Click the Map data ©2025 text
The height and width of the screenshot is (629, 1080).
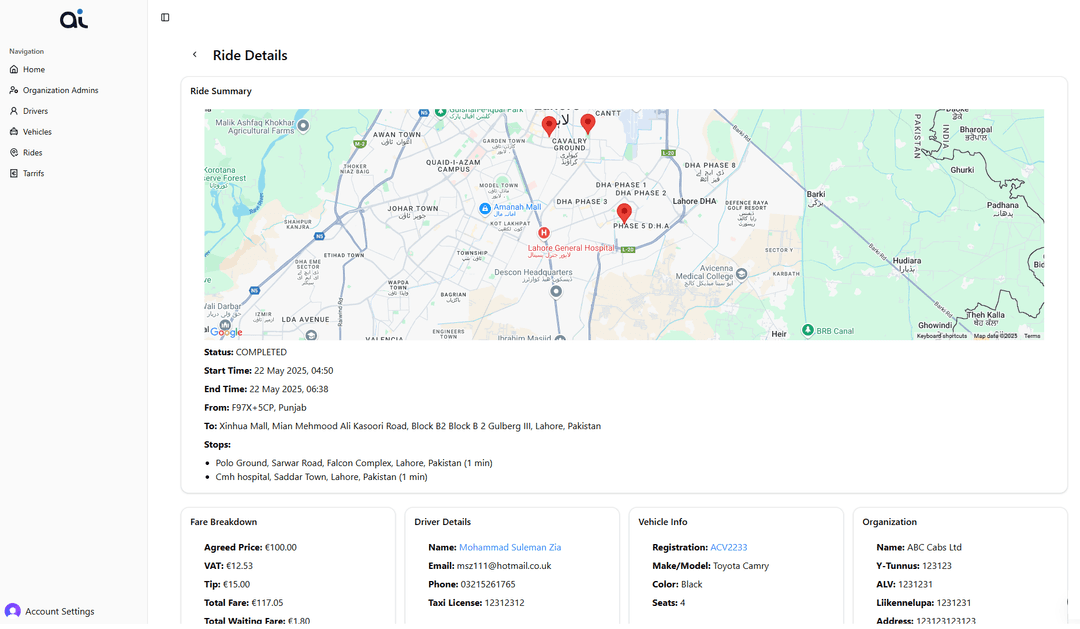click(x=995, y=336)
